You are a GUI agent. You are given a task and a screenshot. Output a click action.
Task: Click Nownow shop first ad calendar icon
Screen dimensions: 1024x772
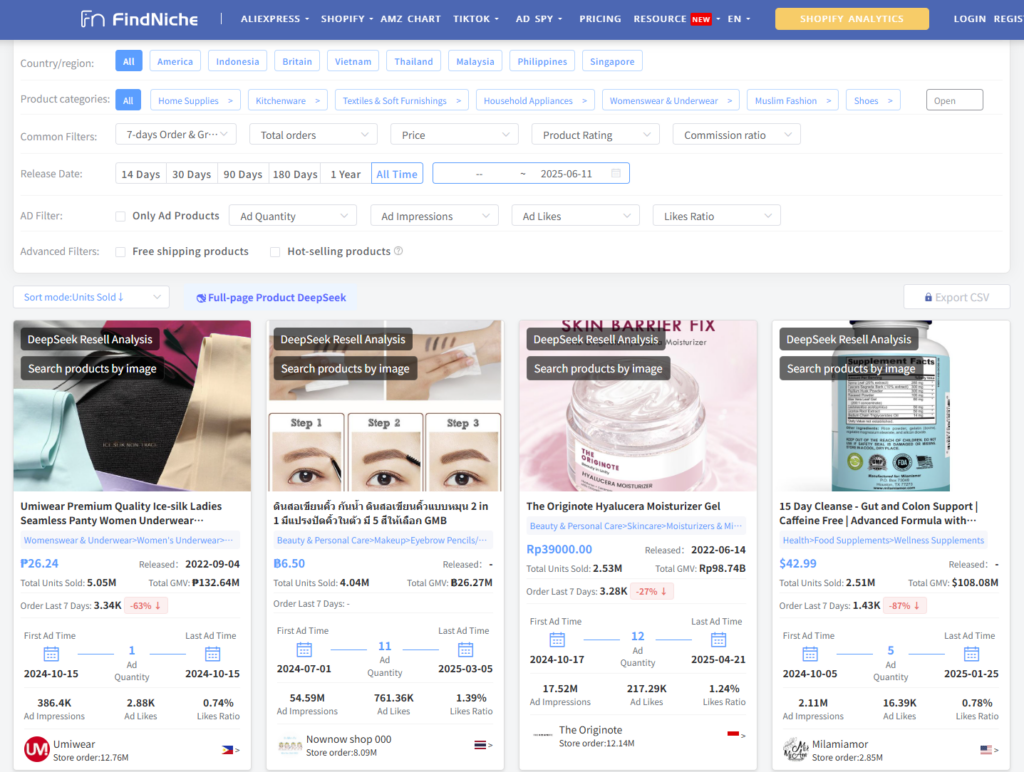[x=304, y=649]
